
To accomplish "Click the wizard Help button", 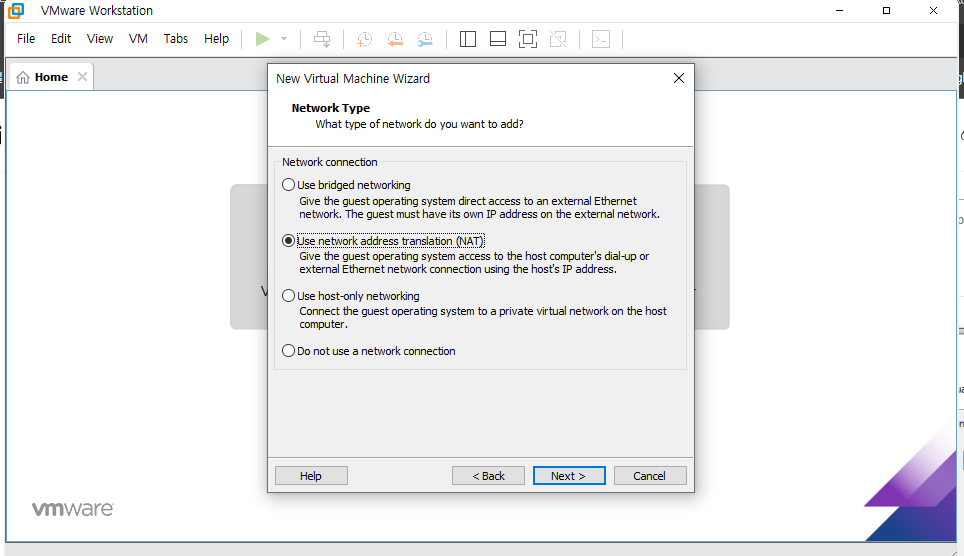I will (x=311, y=475).
